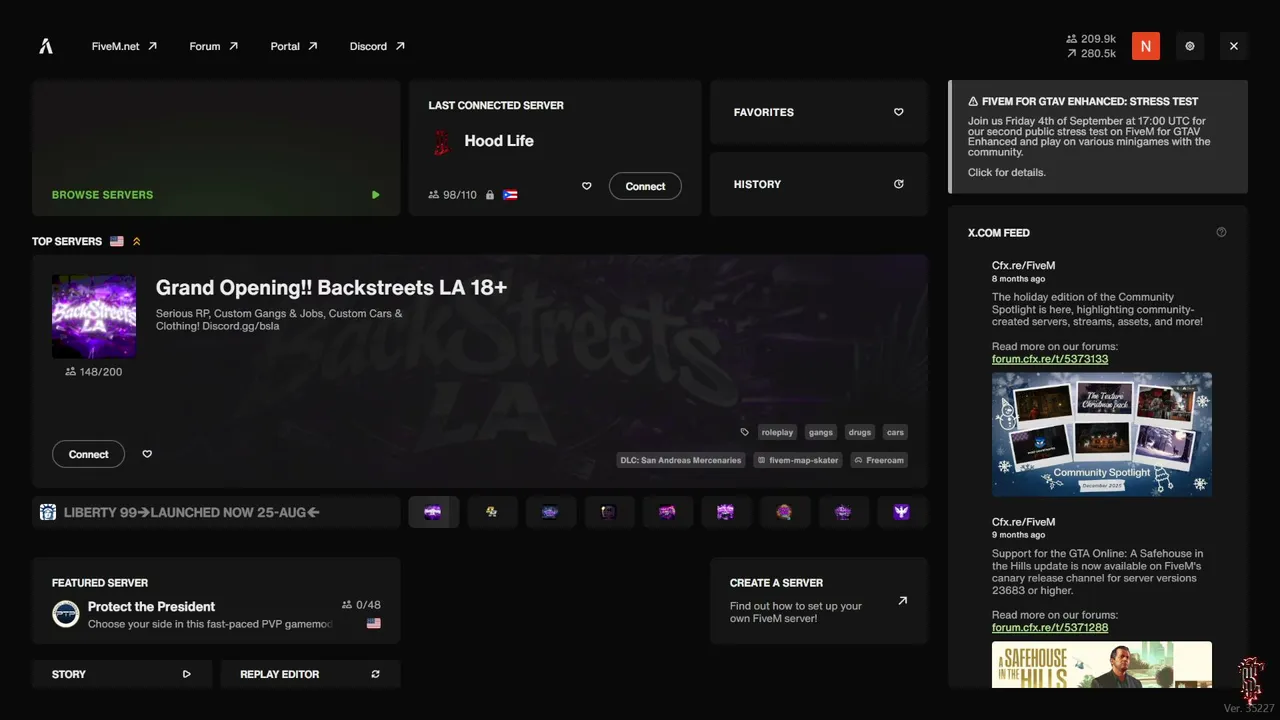This screenshot has width=1280, height=720.
Task: Click the DLC: San Andreas Mercenaries label
Action: pos(681,460)
